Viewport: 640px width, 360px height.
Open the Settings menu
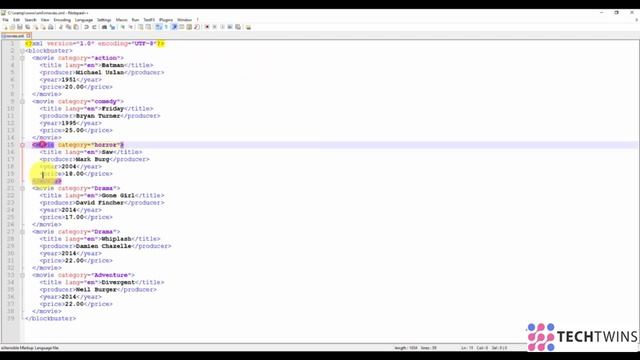click(104, 20)
